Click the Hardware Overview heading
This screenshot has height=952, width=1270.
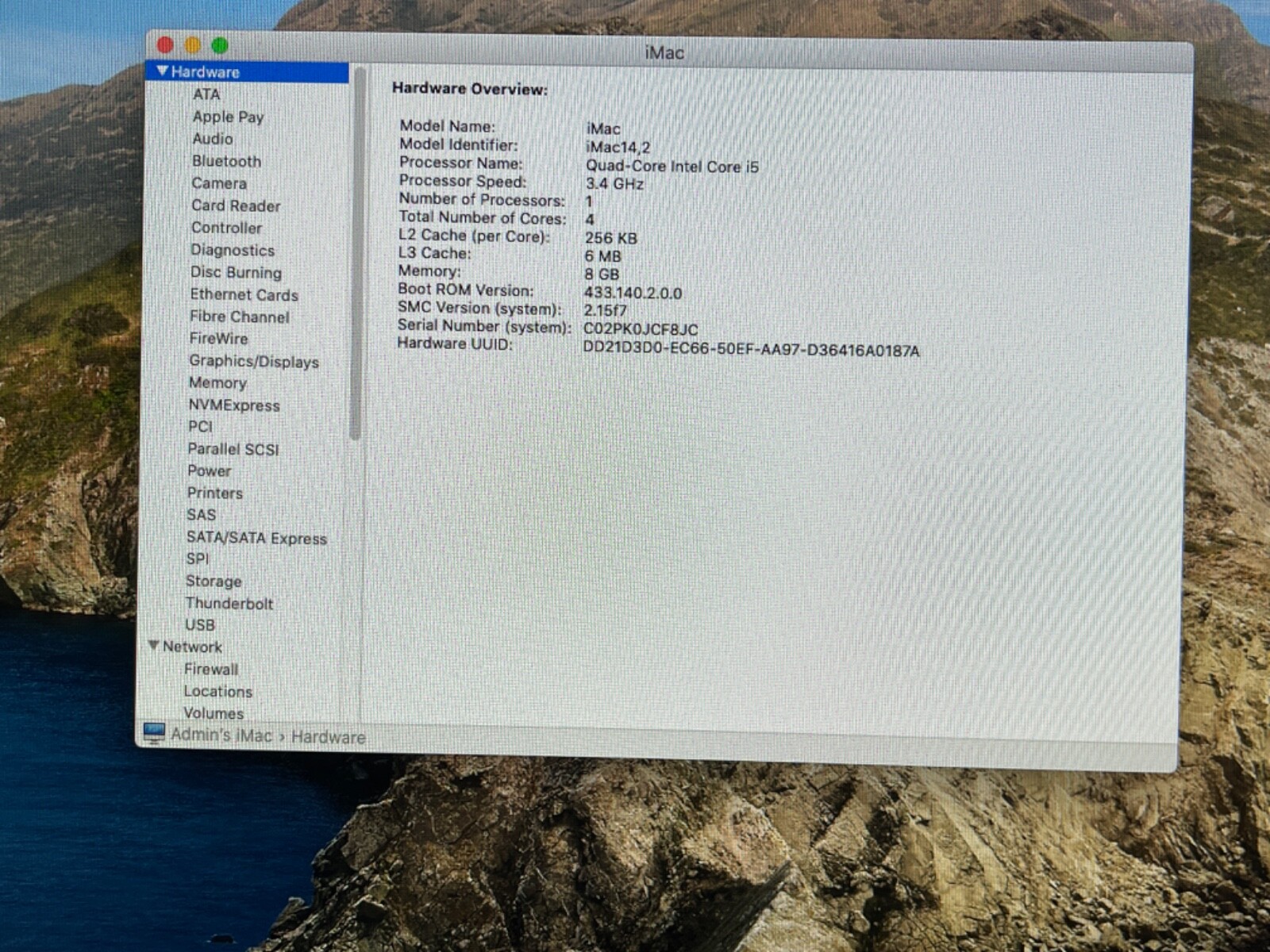click(470, 89)
